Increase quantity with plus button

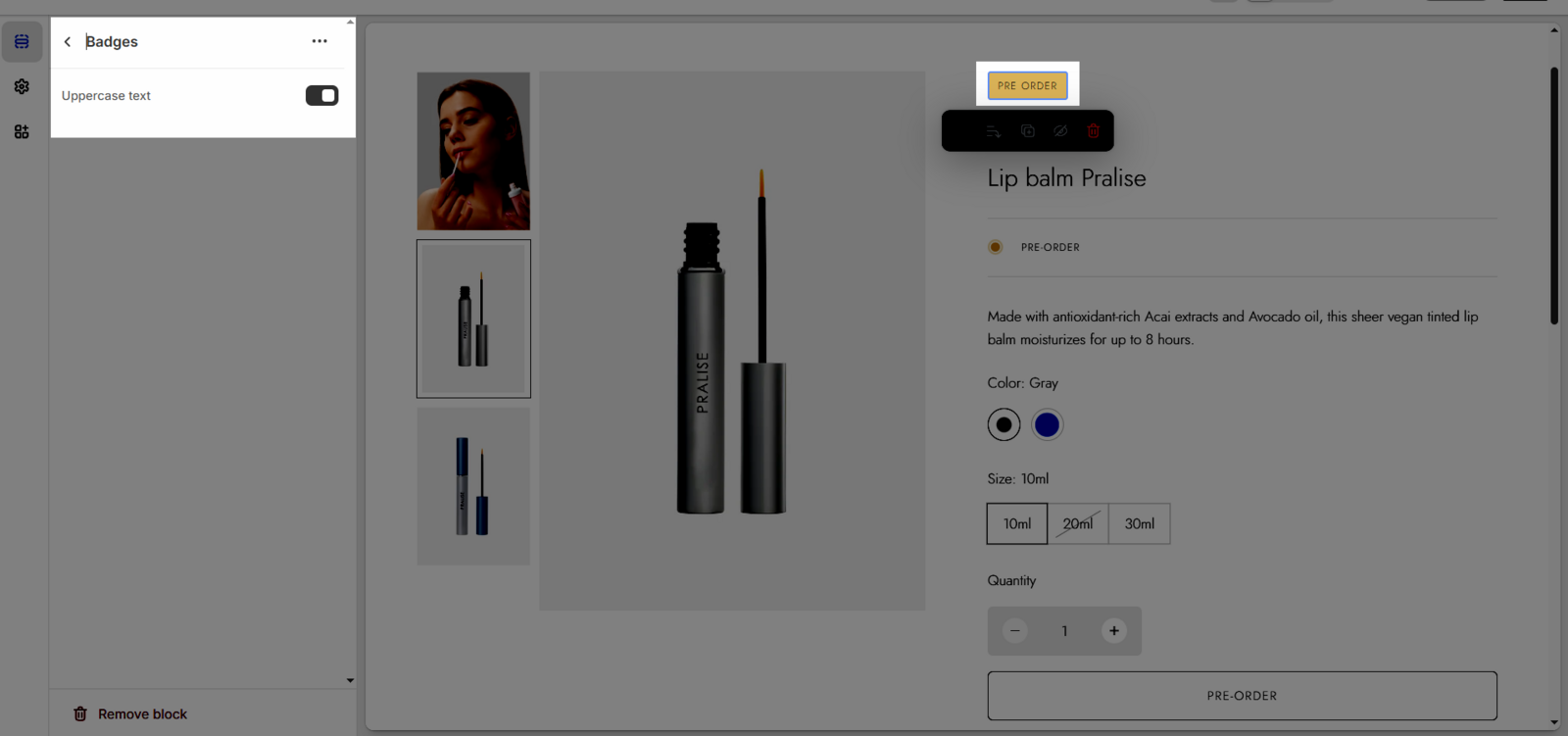pyautogui.click(x=1113, y=631)
